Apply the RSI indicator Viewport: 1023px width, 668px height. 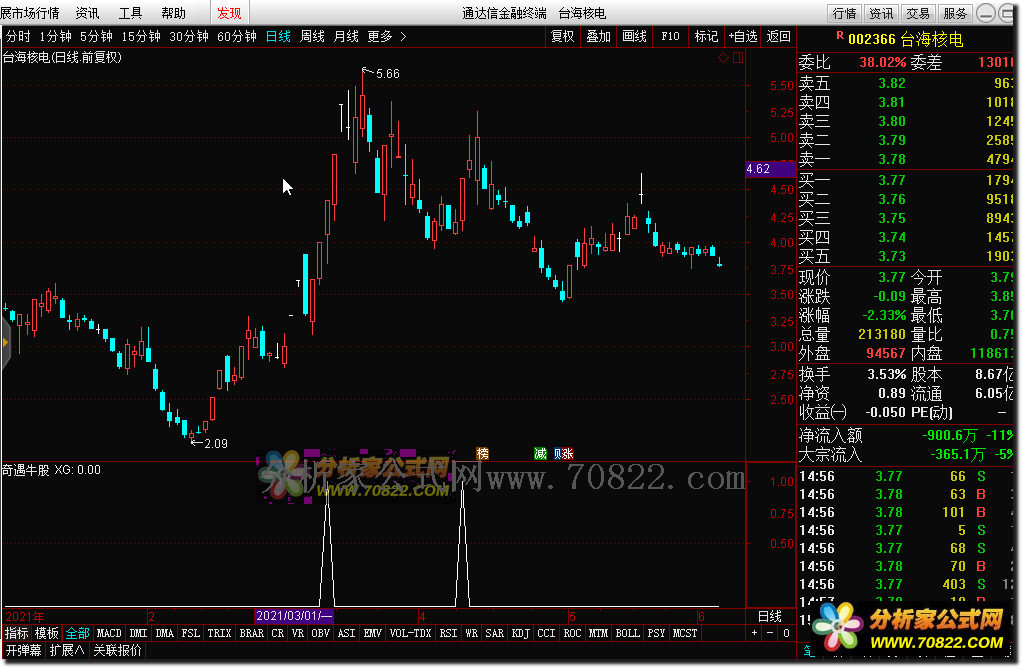click(448, 633)
